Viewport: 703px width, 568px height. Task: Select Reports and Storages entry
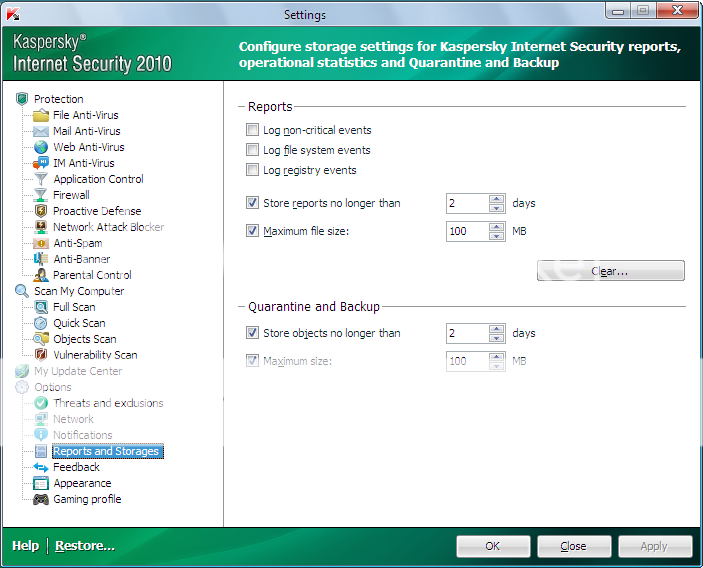[x=108, y=451]
